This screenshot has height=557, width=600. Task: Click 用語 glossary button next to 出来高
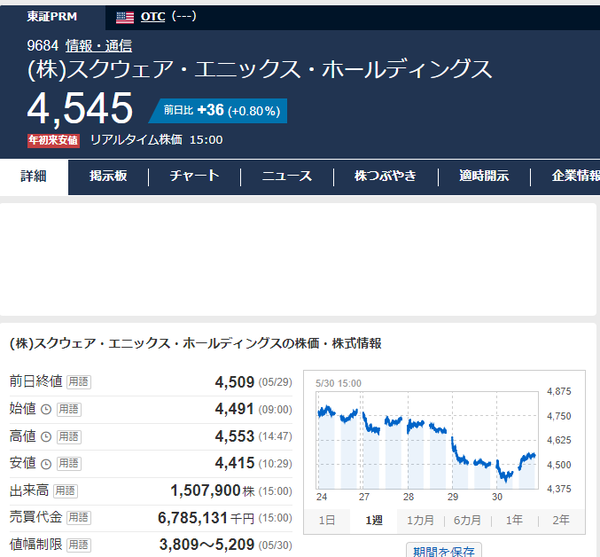click(x=65, y=491)
